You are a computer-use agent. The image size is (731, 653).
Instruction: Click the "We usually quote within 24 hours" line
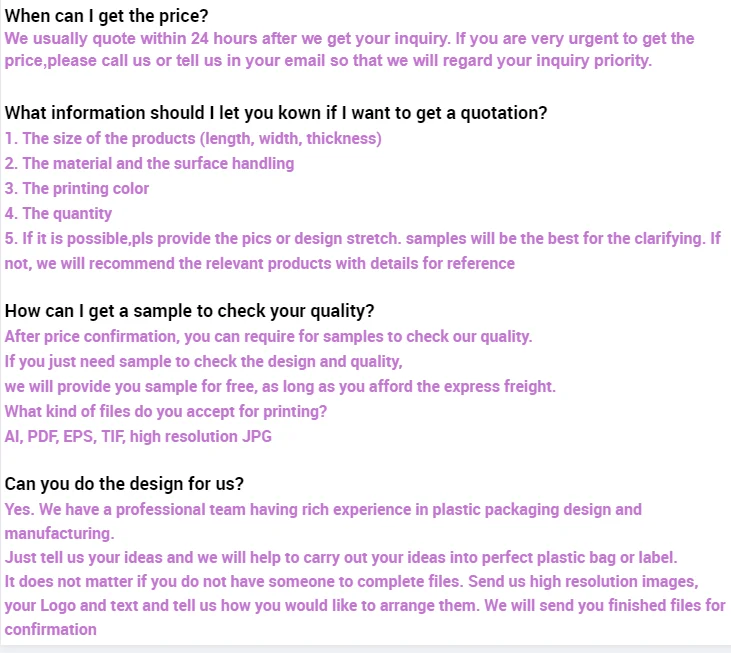(x=349, y=39)
